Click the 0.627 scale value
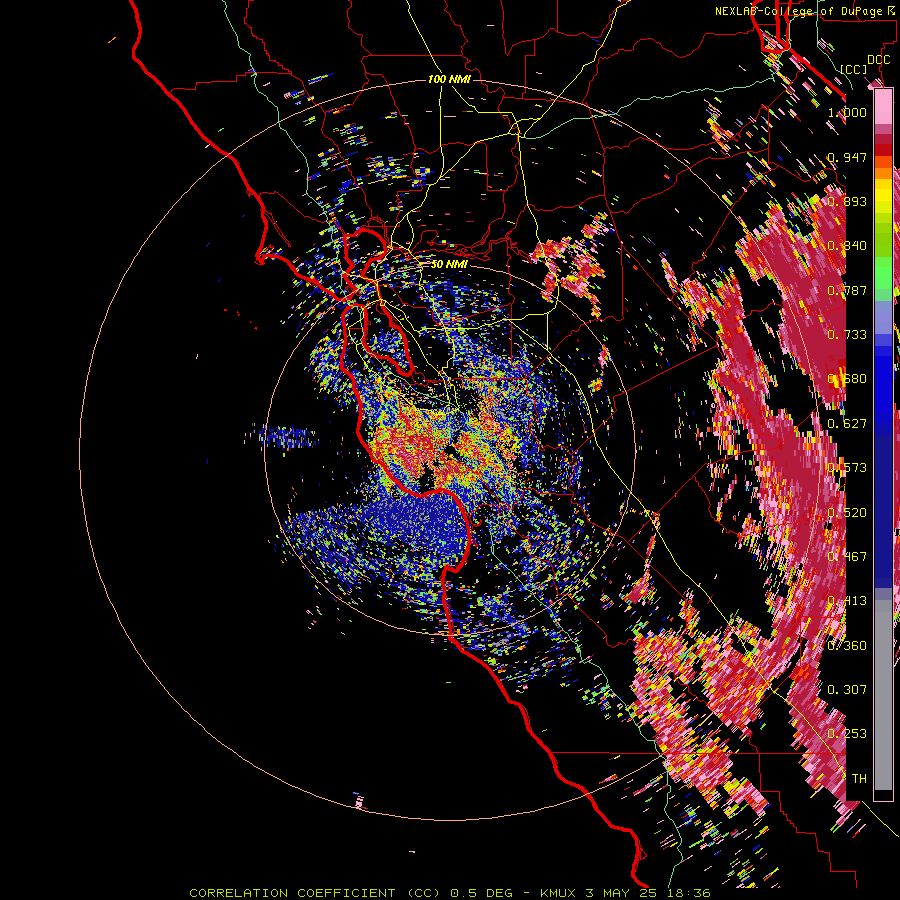This screenshot has width=900, height=900. pyautogui.click(x=847, y=424)
